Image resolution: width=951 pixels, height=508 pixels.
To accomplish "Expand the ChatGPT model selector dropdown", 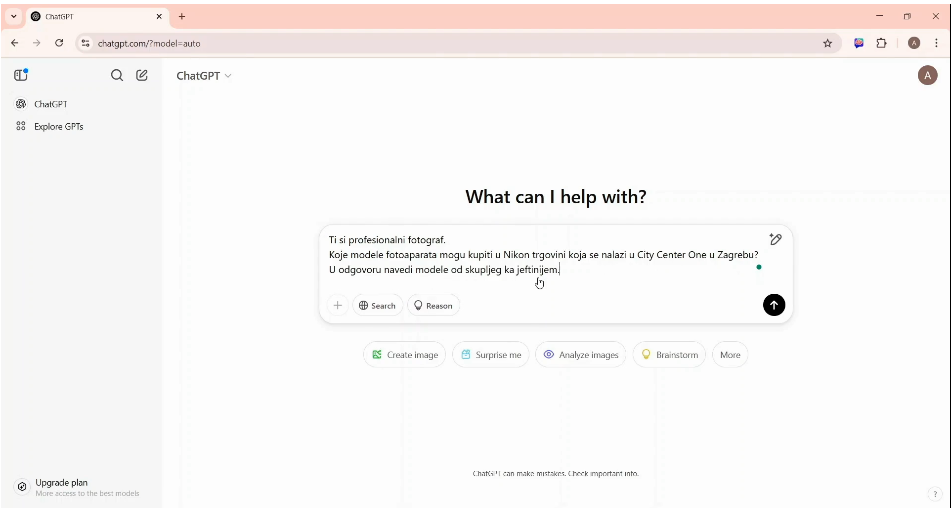I will pos(204,76).
